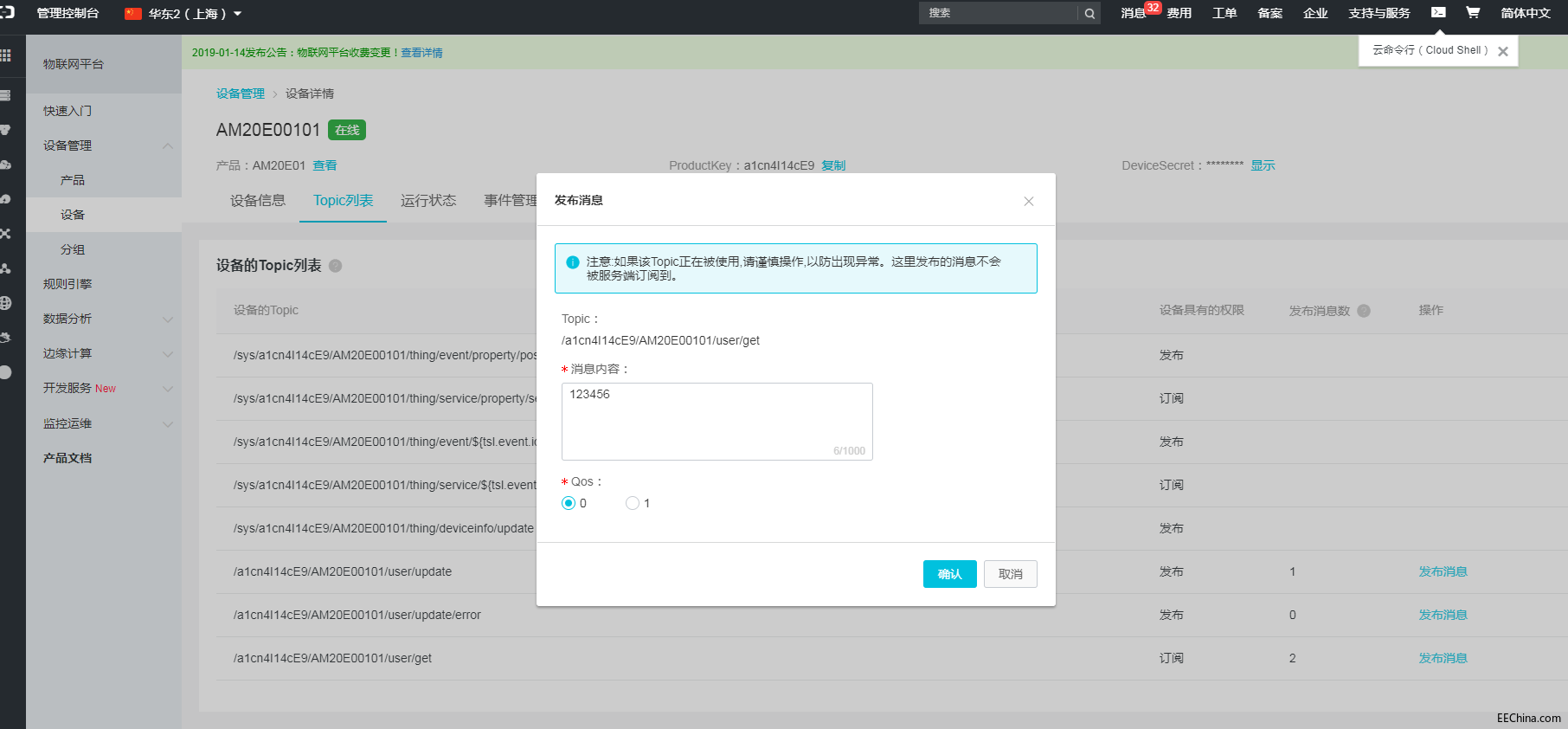Click help icon beside 发布消息数
The image size is (1568, 729).
coord(1364,311)
